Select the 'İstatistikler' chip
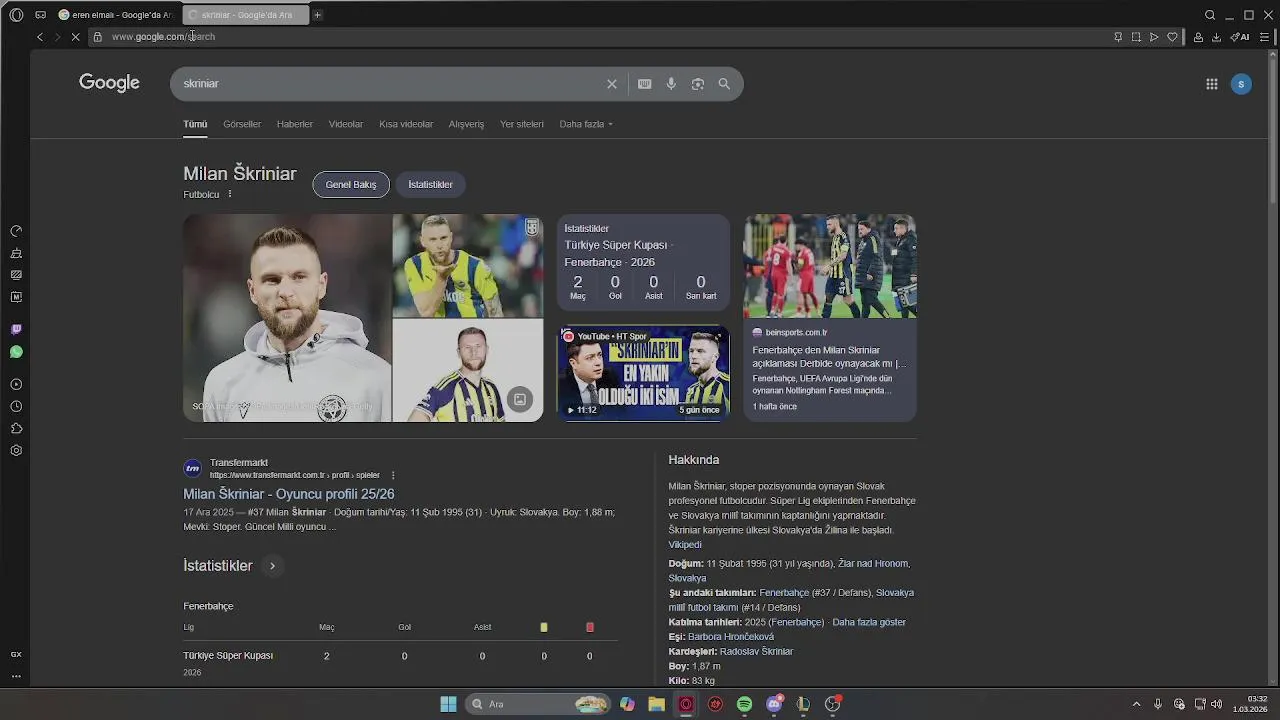Viewport: 1280px width, 720px height. (x=431, y=184)
